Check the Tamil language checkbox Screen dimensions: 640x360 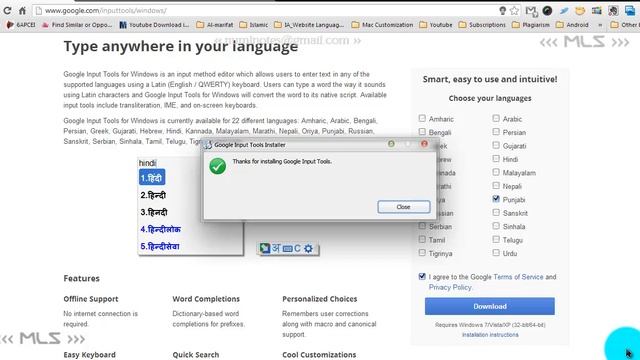click(x=422, y=240)
